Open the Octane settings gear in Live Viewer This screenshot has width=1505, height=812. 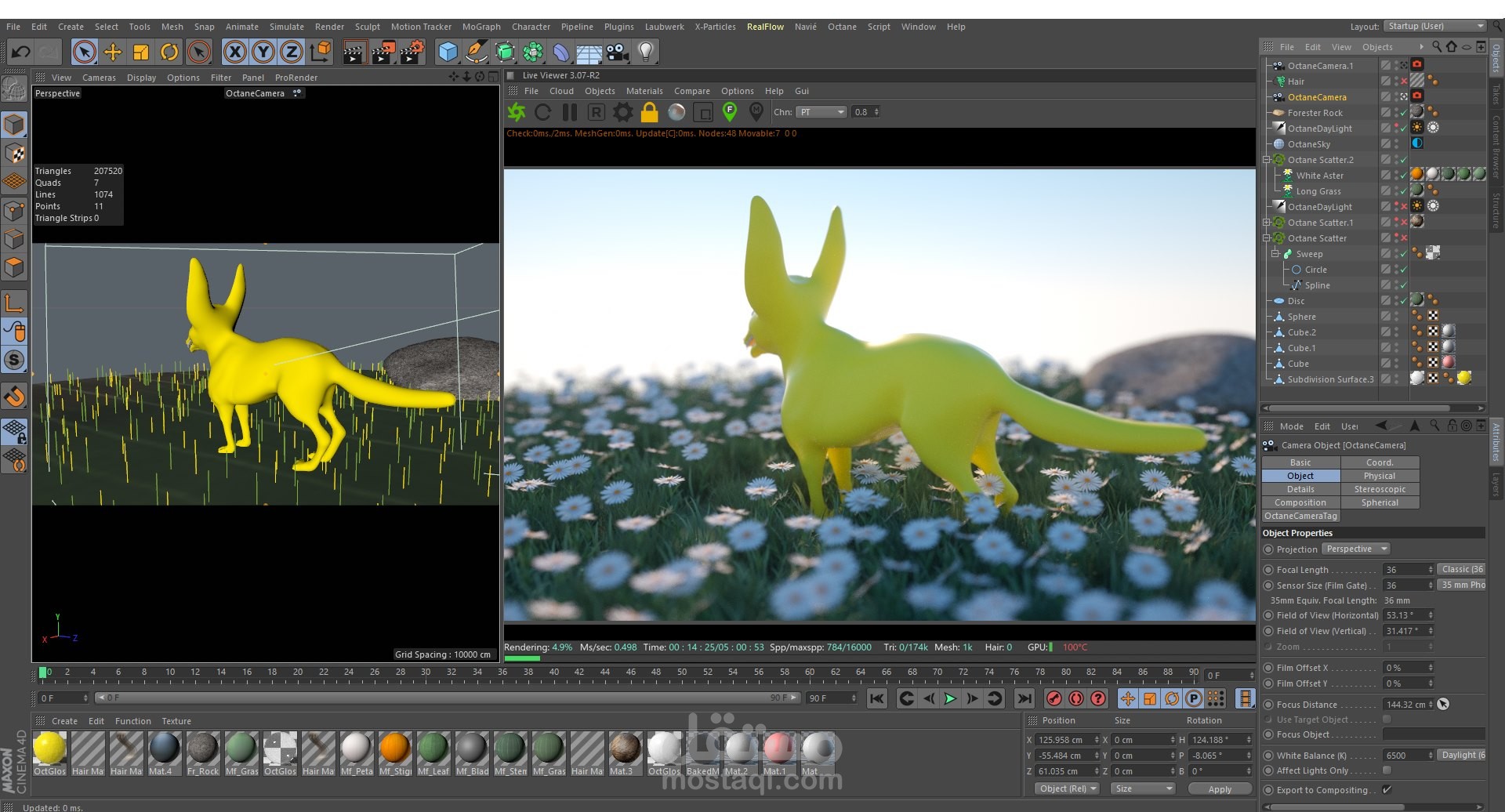622,112
